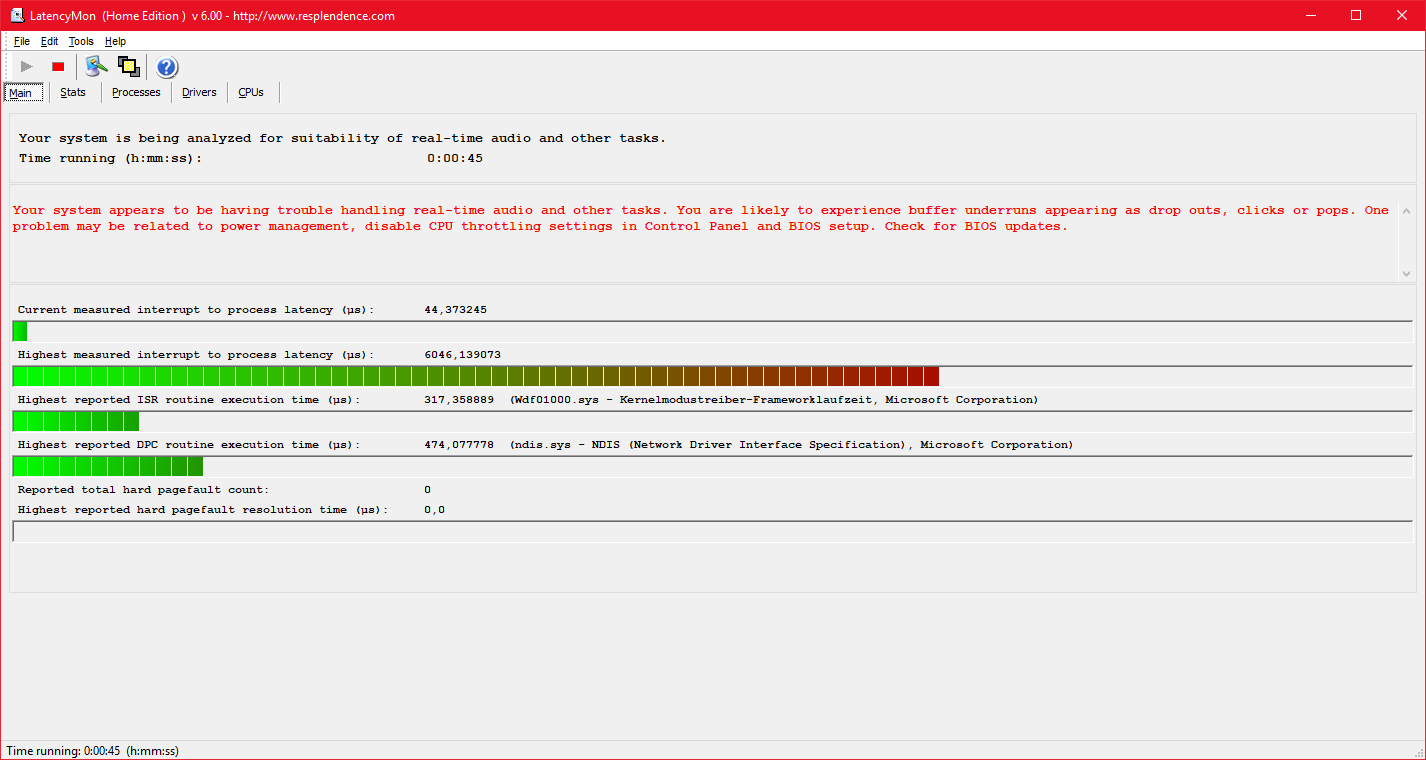Click the highest interrupt latency bar

(x=713, y=376)
